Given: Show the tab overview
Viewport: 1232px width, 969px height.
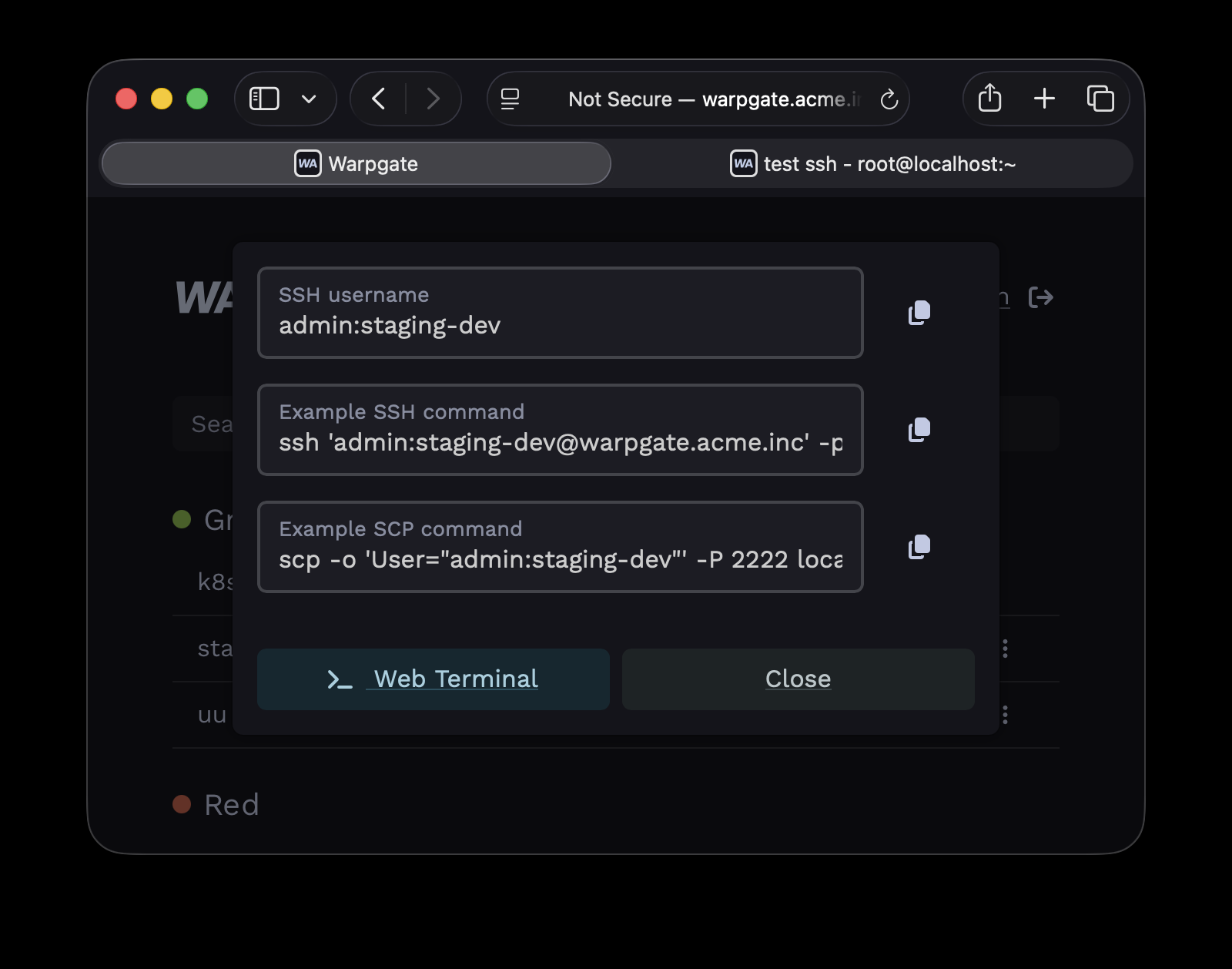Looking at the screenshot, I should coord(1100,99).
